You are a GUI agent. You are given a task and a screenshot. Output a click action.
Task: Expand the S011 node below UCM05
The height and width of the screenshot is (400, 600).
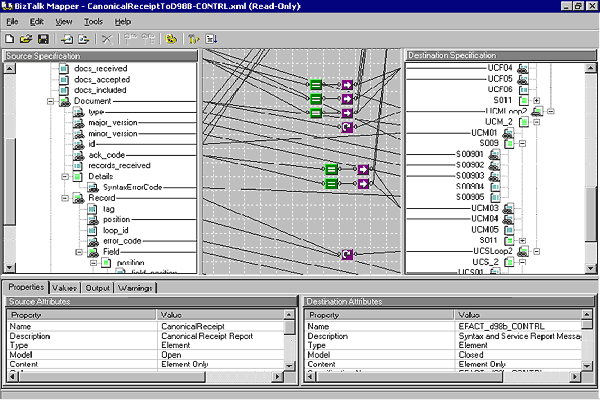(x=522, y=241)
